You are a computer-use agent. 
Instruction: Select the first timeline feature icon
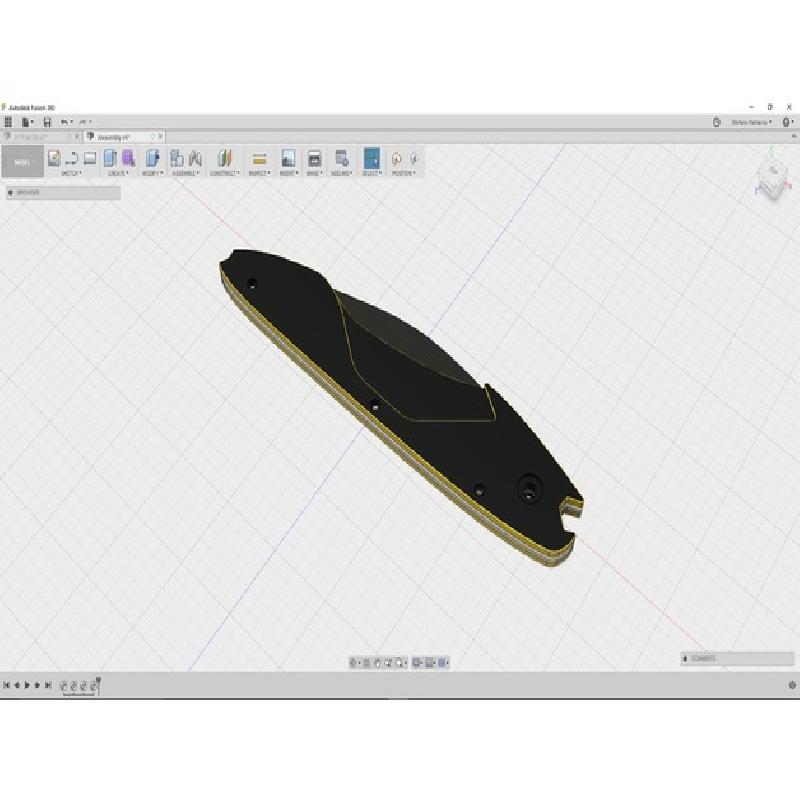(63, 686)
